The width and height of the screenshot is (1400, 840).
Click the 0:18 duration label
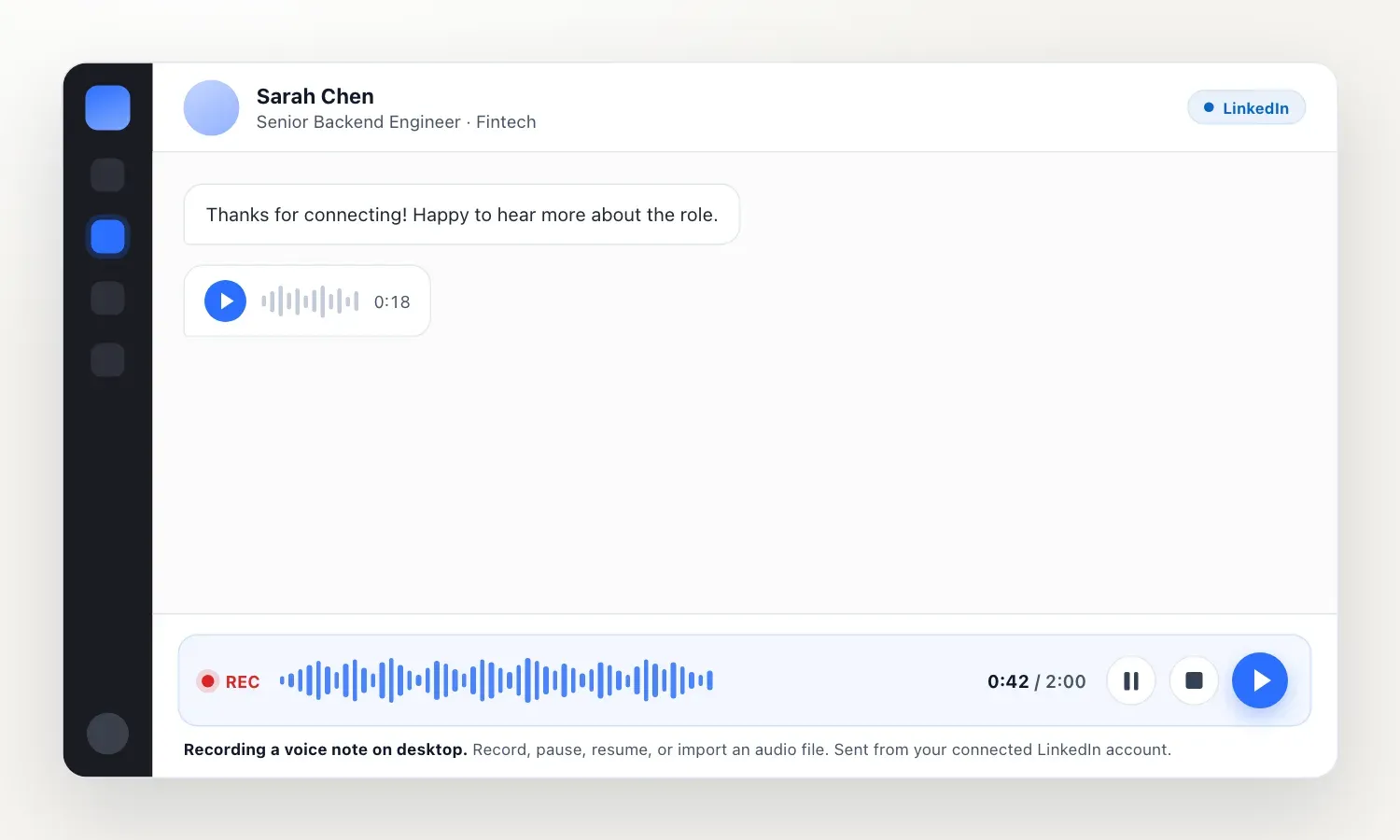(x=392, y=301)
